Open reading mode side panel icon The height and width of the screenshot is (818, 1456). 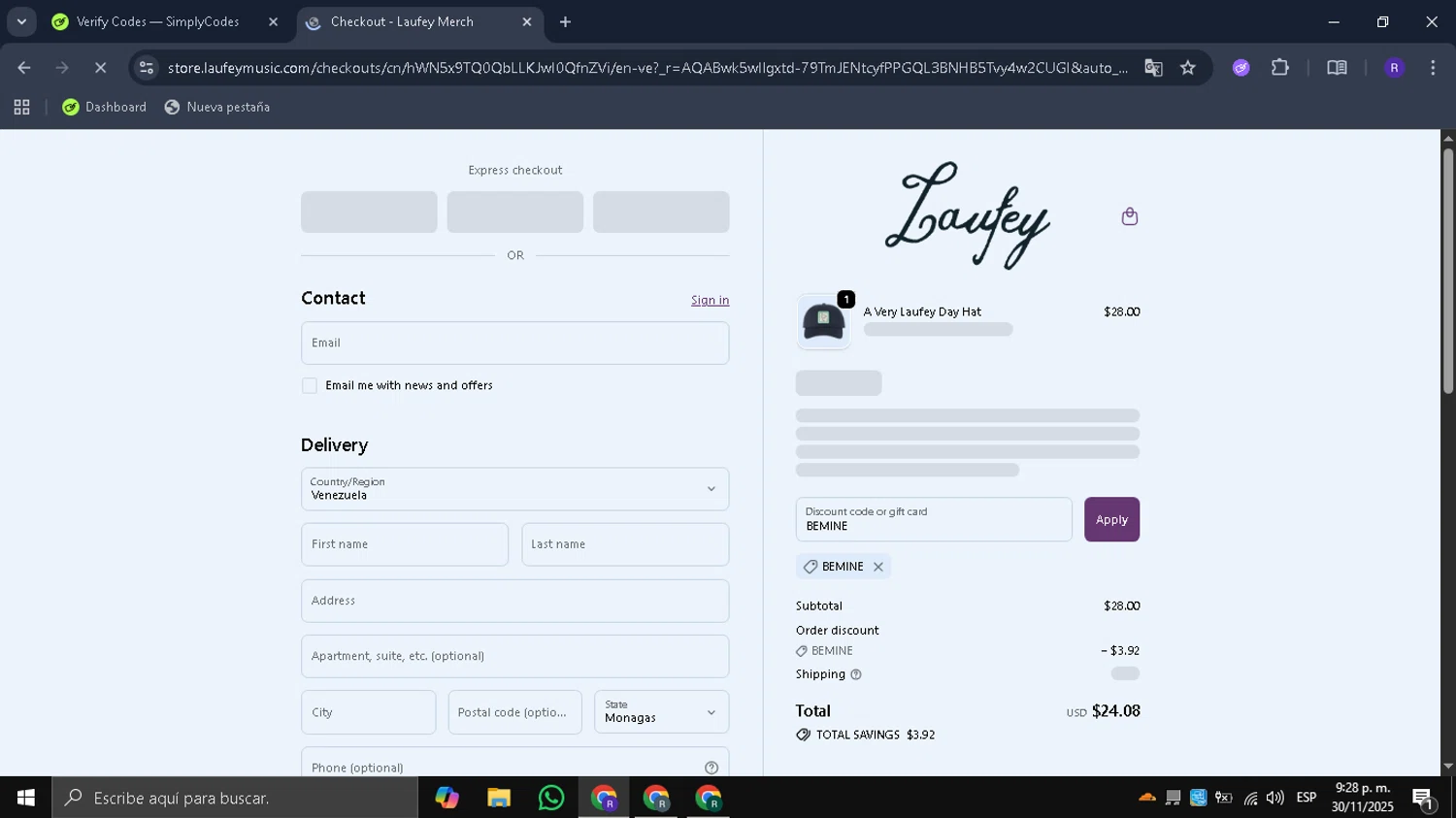pyautogui.click(x=1337, y=68)
